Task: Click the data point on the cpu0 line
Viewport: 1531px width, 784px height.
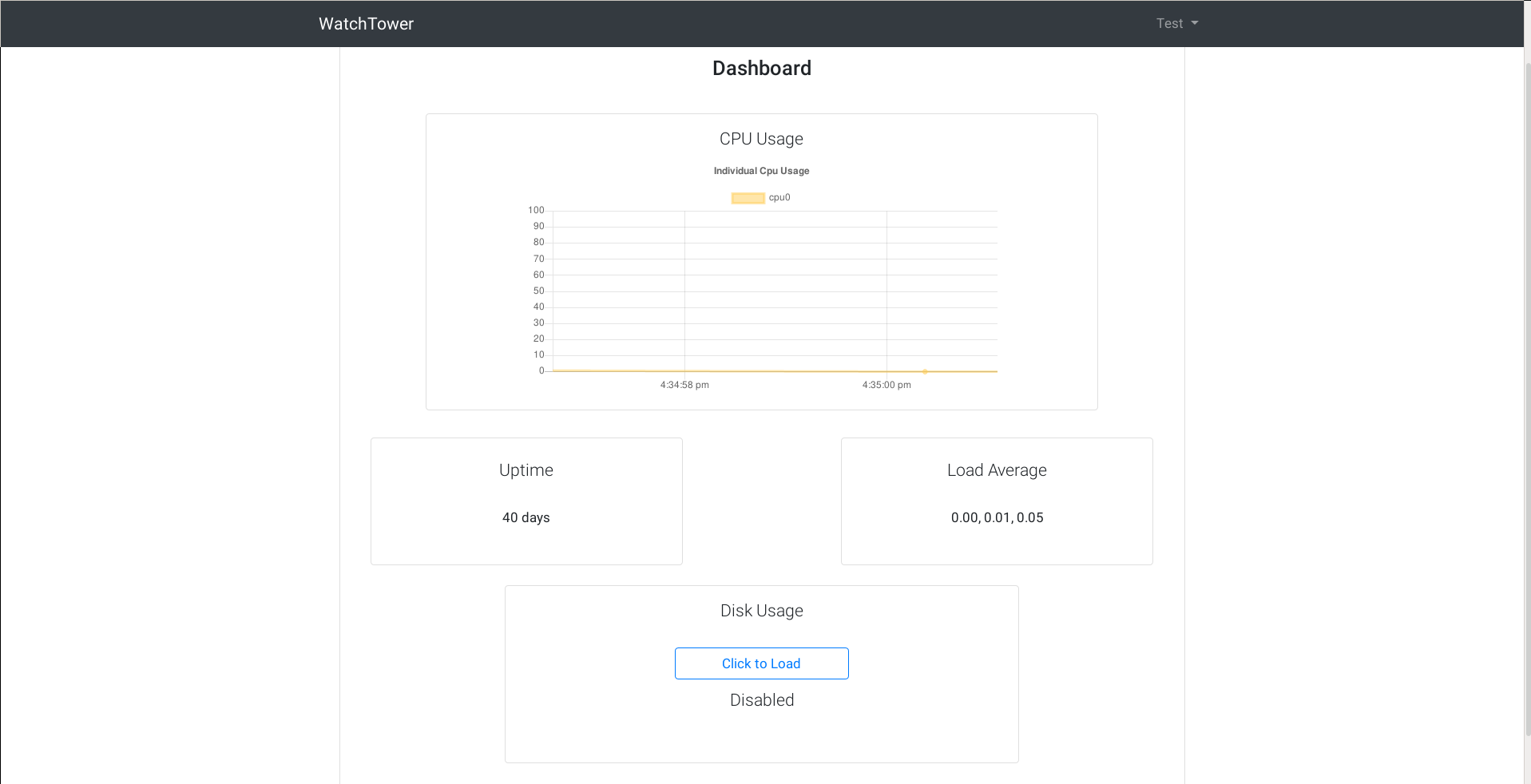Action: pos(925,370)
